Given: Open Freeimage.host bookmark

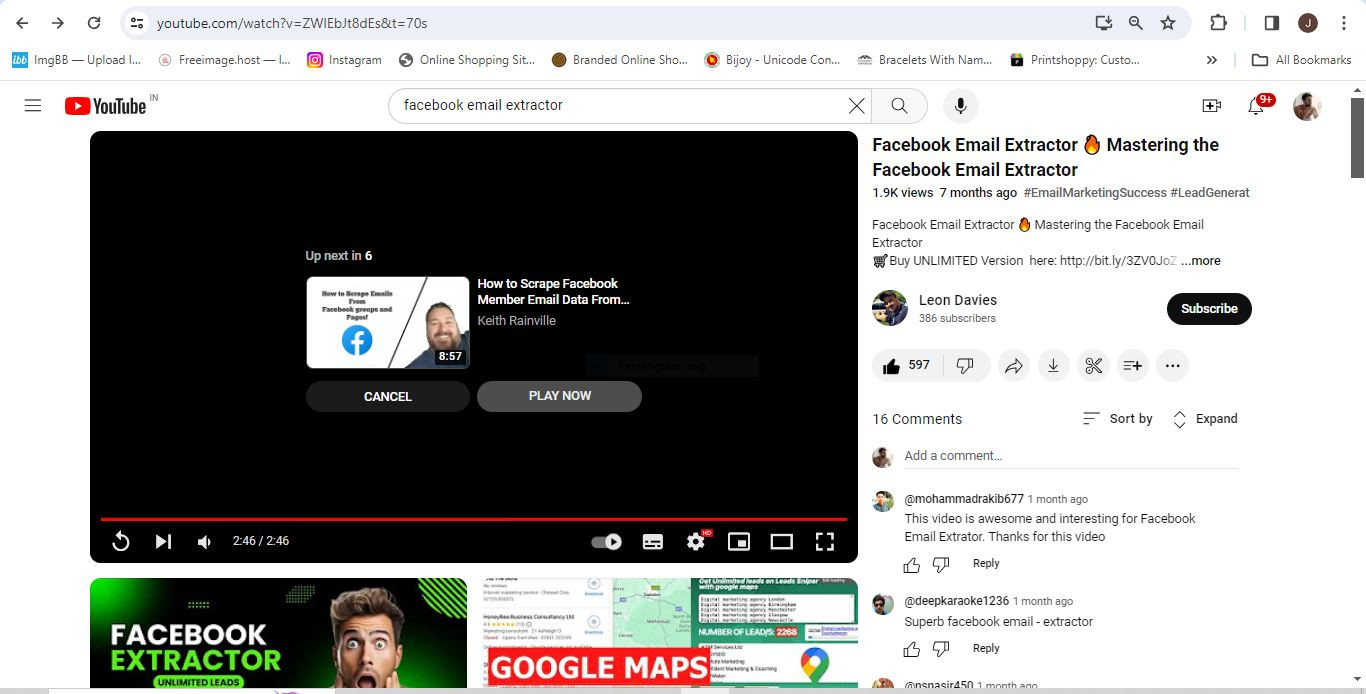Looking at the screenshot, I should tap(224, 60).
